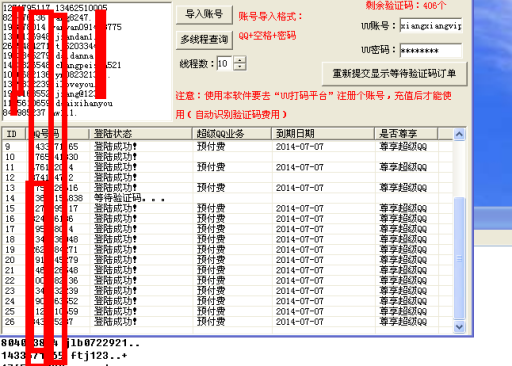Viewport: 512px width, 366px height.
Task: Select row with ID 9
Action: pyautogui.click(x=227, y=147)
